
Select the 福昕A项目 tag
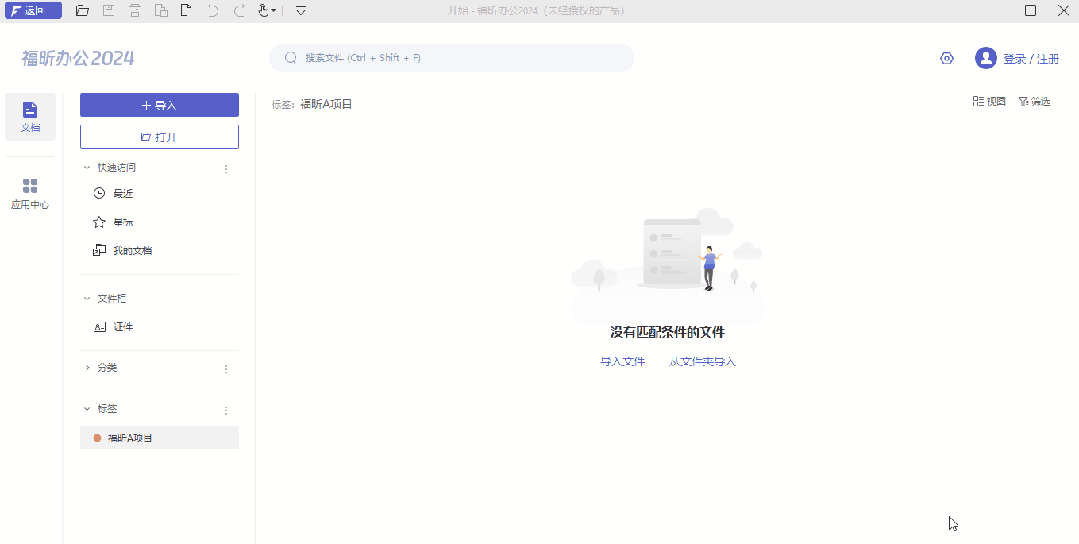coord(159,438)
